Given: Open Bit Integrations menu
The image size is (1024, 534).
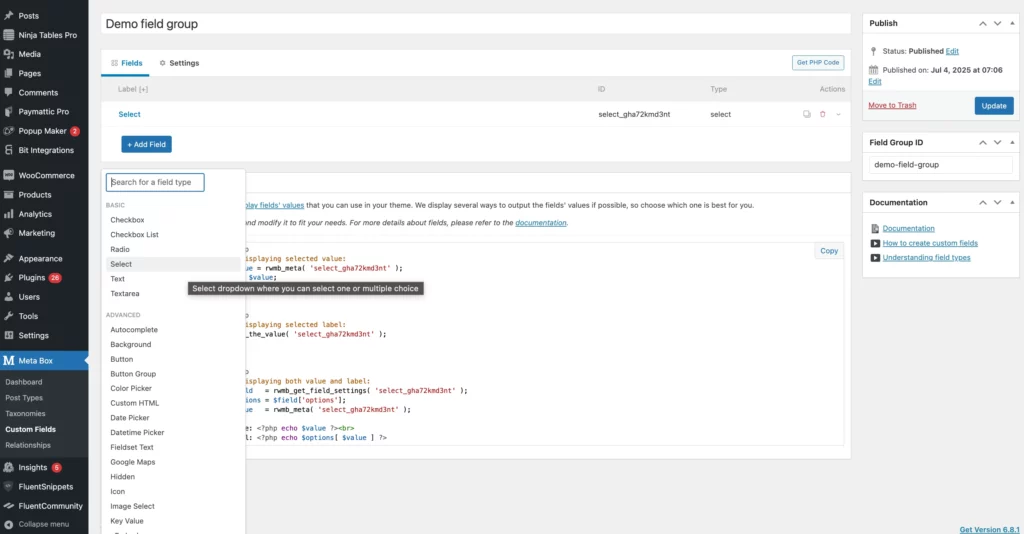Looking at the screenshot, I should point(46,150).
